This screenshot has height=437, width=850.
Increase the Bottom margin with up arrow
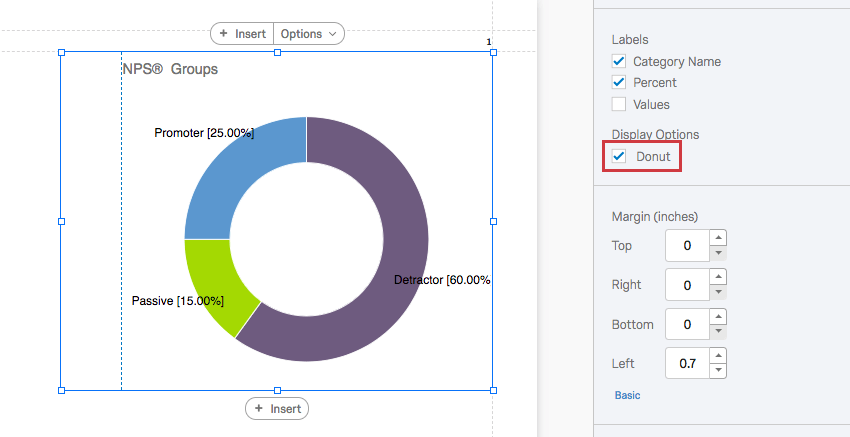pos(718,317)
